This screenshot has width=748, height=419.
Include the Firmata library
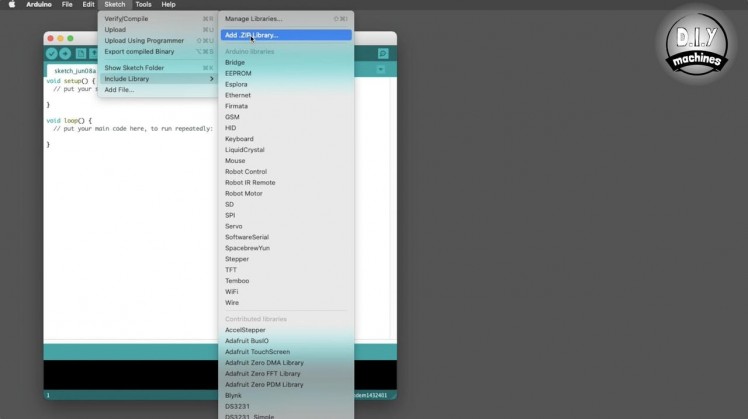pyautogui.click(x=286, y=106)
